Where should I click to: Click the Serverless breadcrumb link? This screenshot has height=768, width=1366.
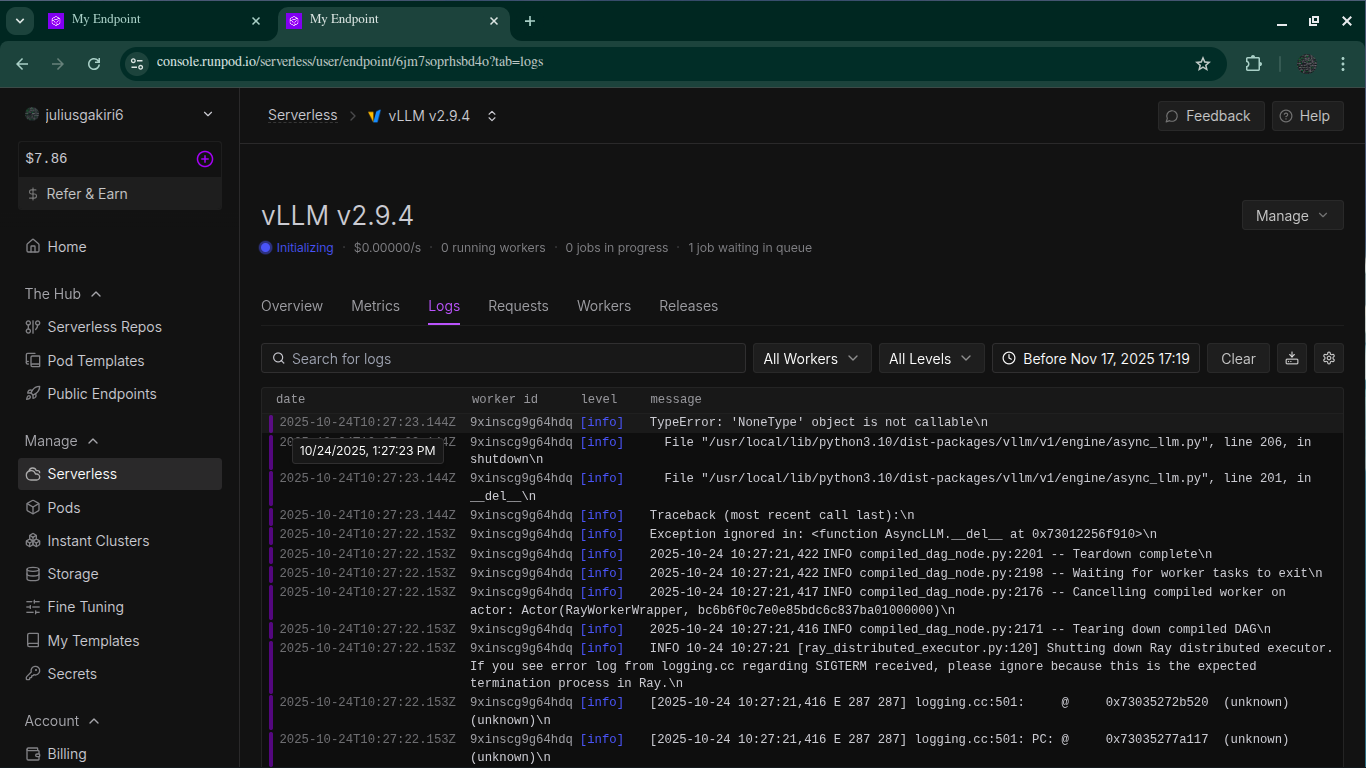(302, 115)
